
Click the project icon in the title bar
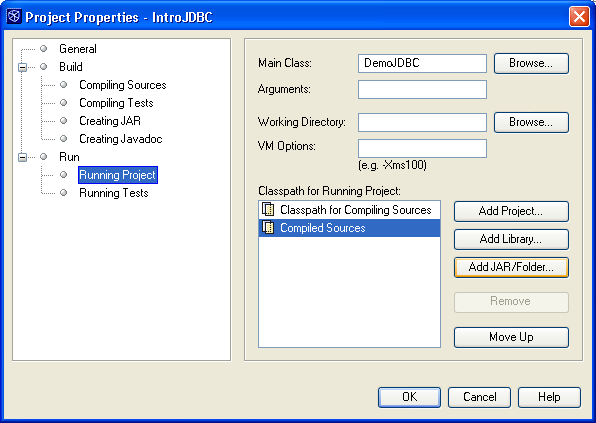(x=14, y=16)
